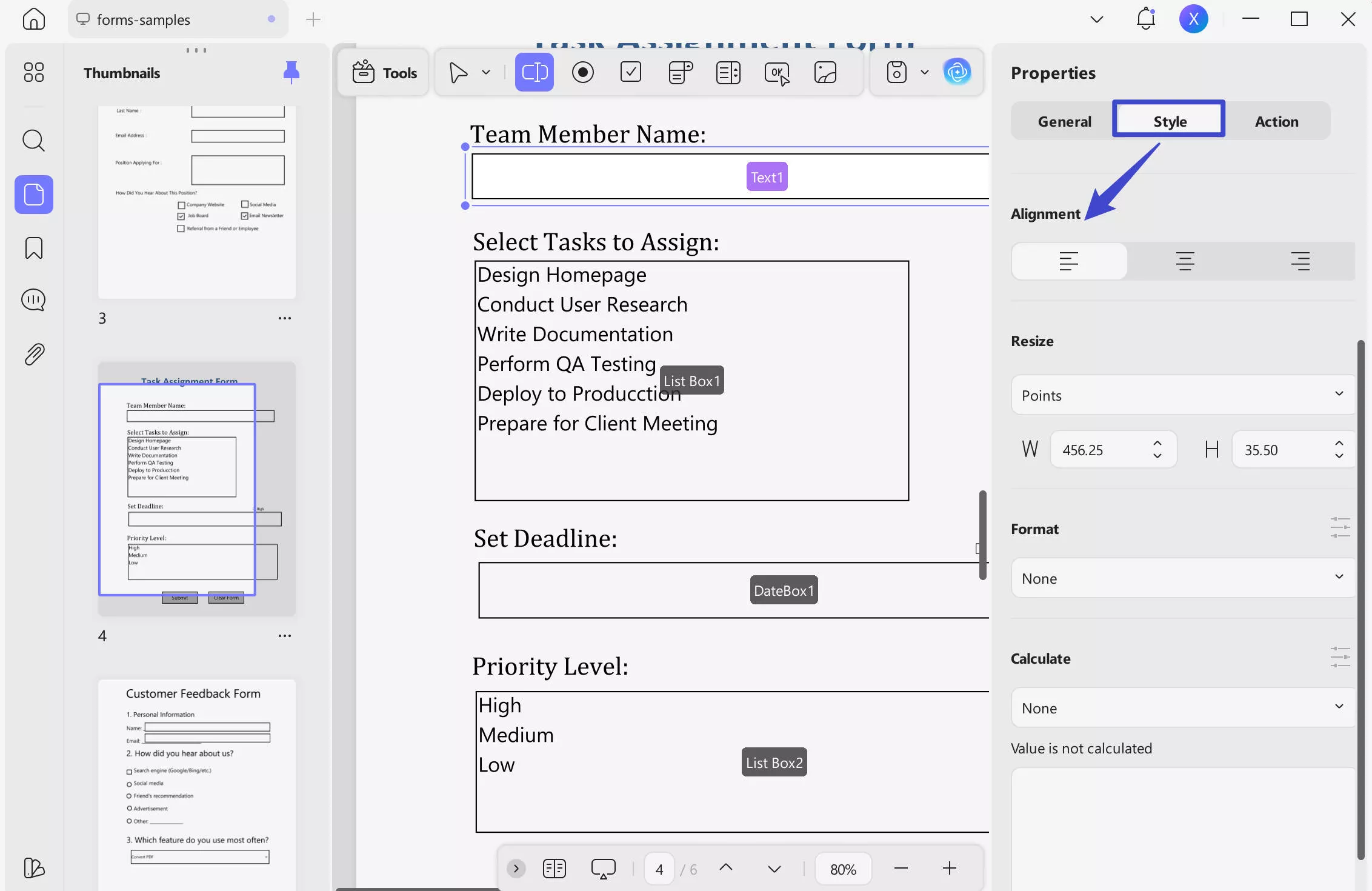Click the Tools button
This screenshot has width=1372, height=891.
[x=383, y=72]
